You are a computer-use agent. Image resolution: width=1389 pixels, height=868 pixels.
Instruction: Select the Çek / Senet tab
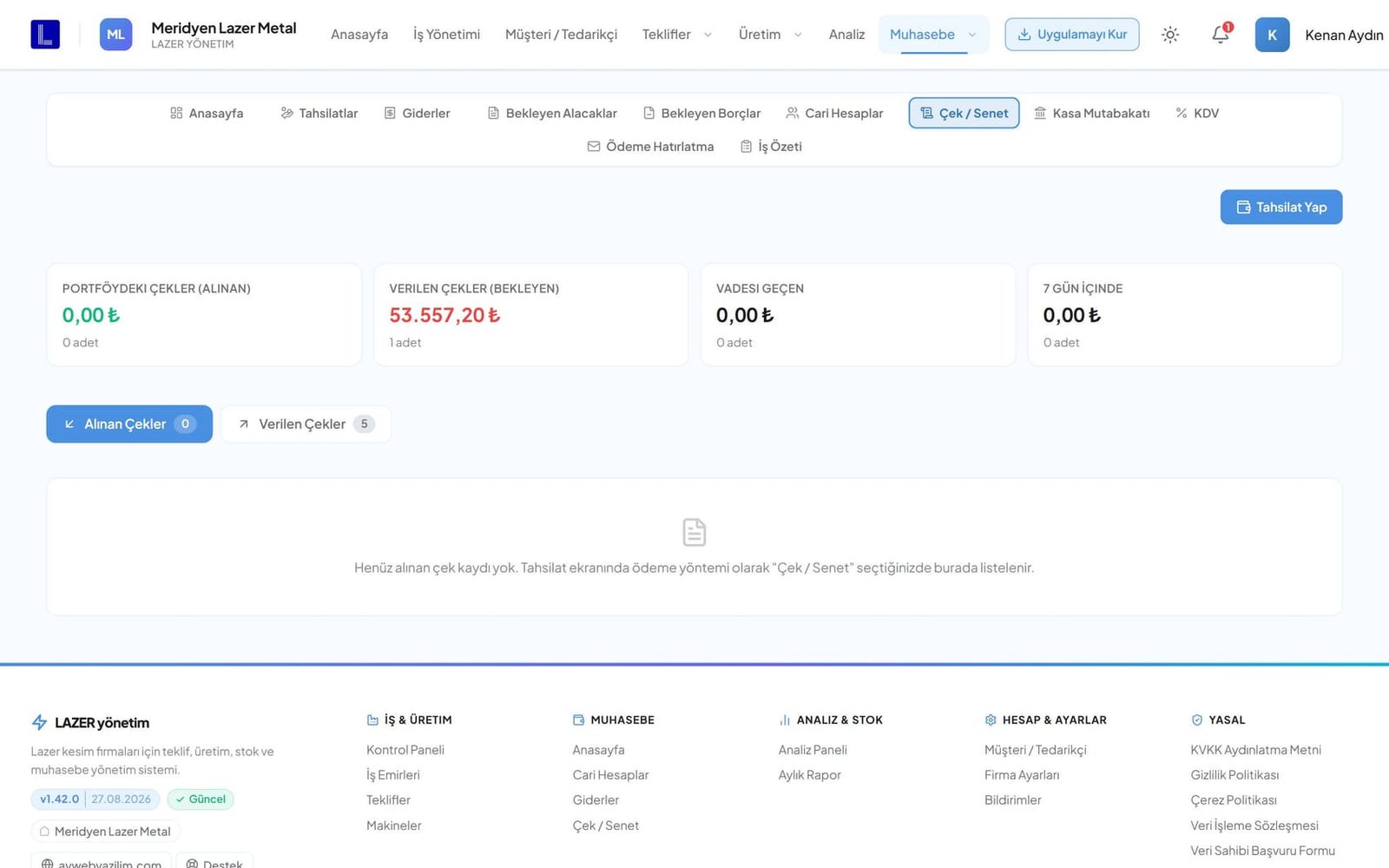(x=964, y=113)
